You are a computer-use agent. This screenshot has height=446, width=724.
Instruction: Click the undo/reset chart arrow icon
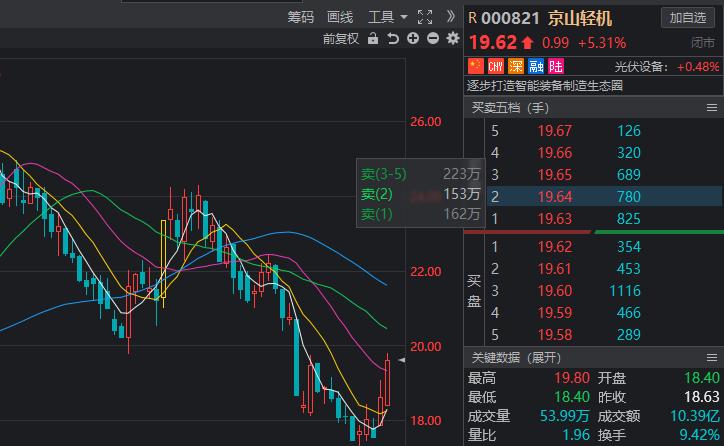coord(393,39)
